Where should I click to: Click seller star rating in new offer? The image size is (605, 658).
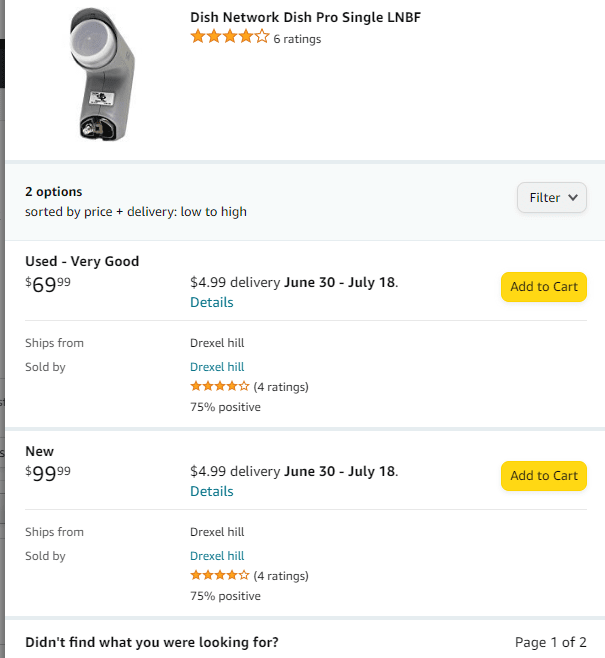[x=220, y=575]
